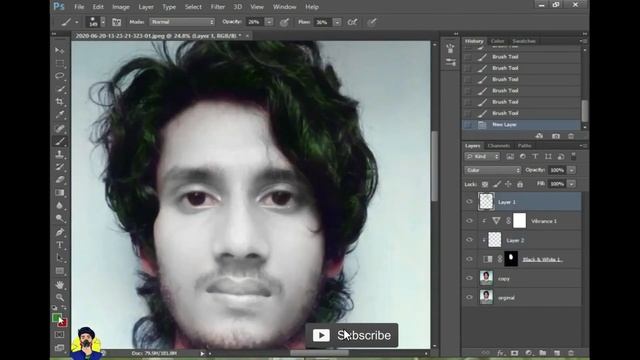Open the Image menu

coord(121,7)
